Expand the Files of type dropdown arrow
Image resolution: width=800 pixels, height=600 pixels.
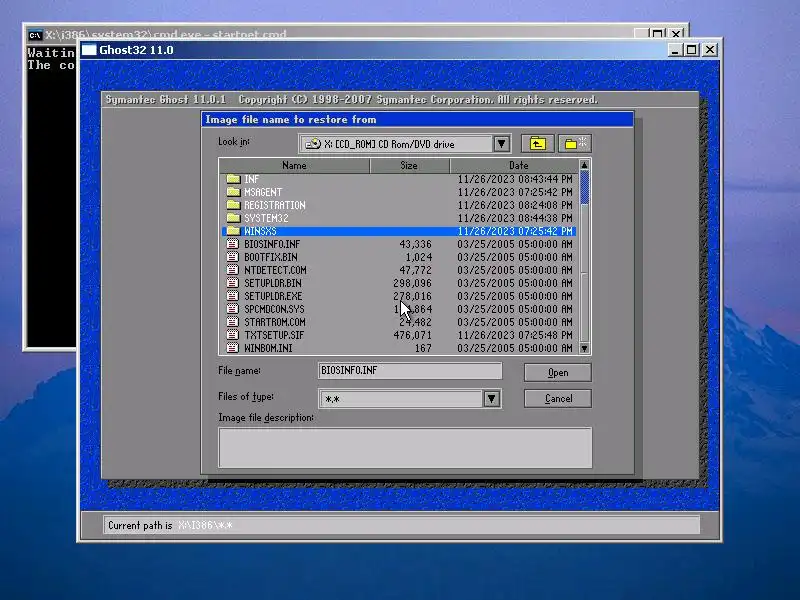[x=491, y=398]
